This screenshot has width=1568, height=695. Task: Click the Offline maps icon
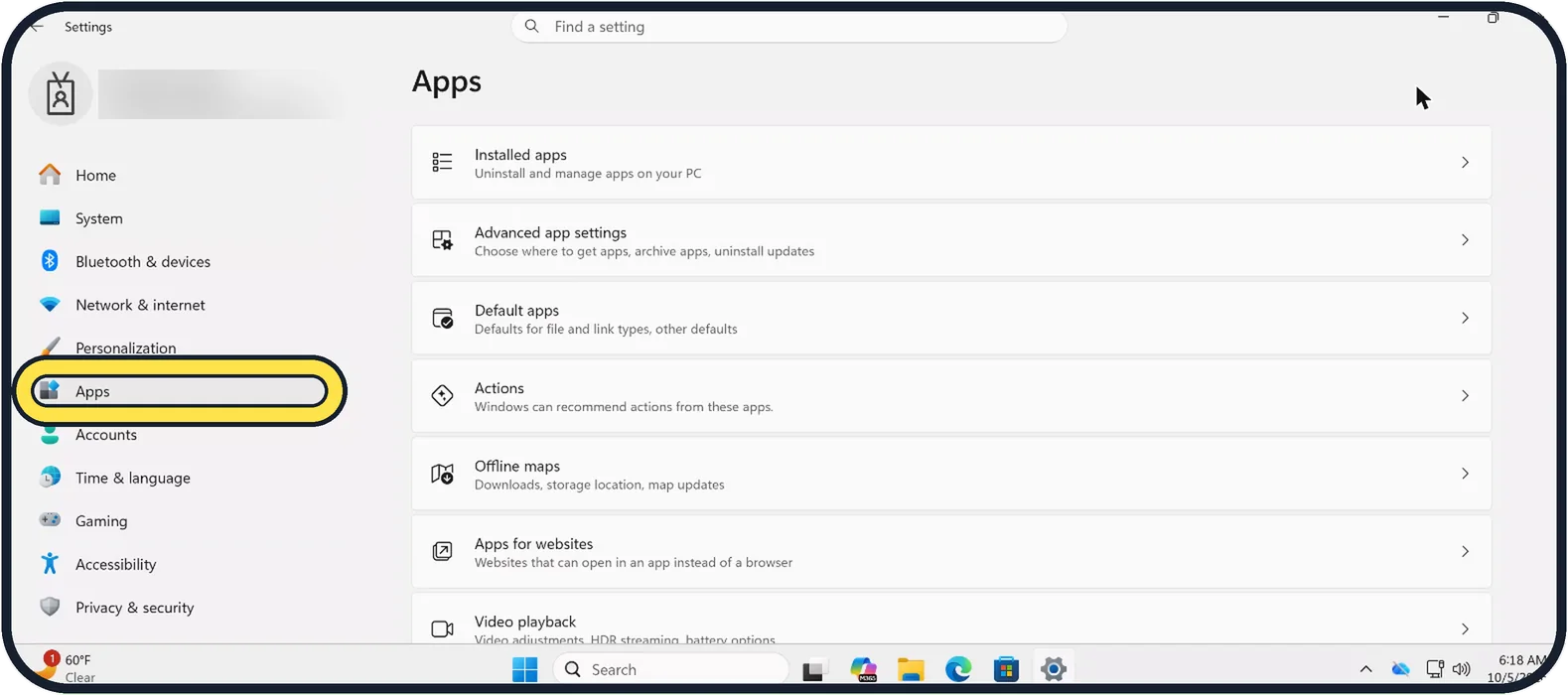pyautogui.click(x=442, y=474)
